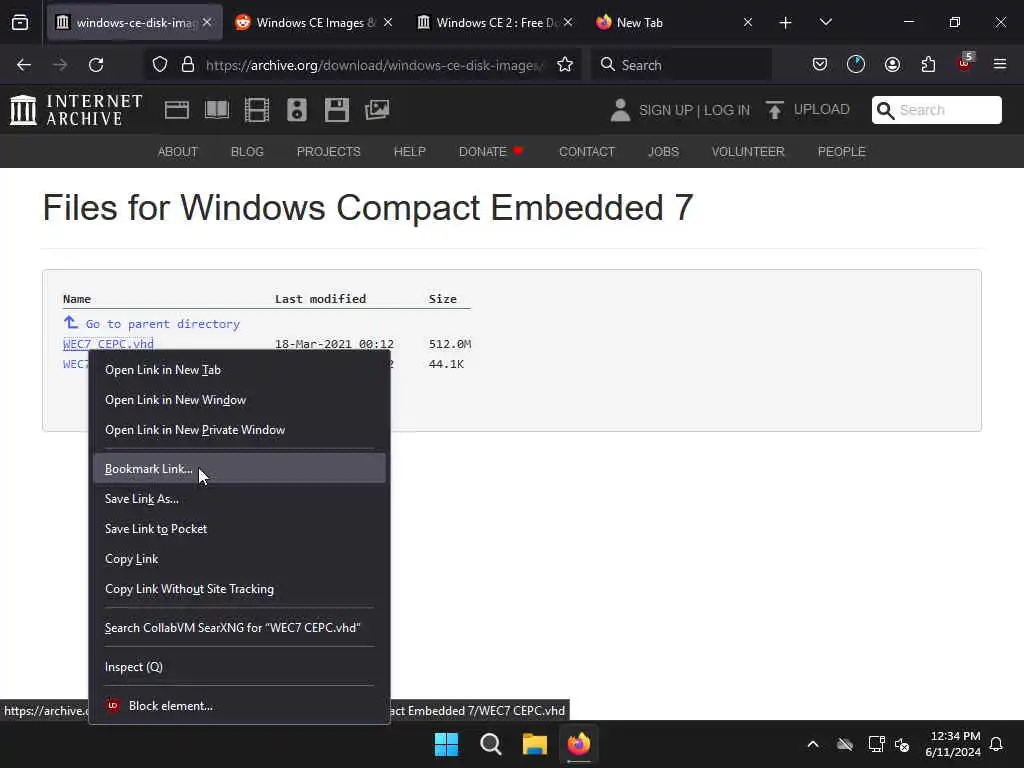The height and width of the screenshot is (768, 1024).
Task: Open the HELP navigation link
Action: tap(409, 152)
